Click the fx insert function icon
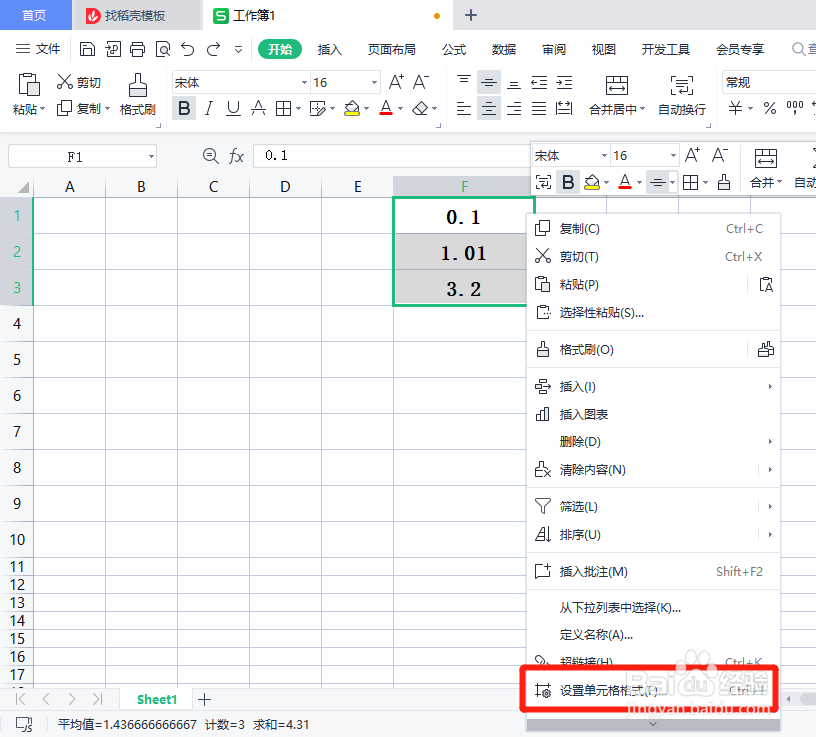The image size is (816, 737). coord(236,156)
